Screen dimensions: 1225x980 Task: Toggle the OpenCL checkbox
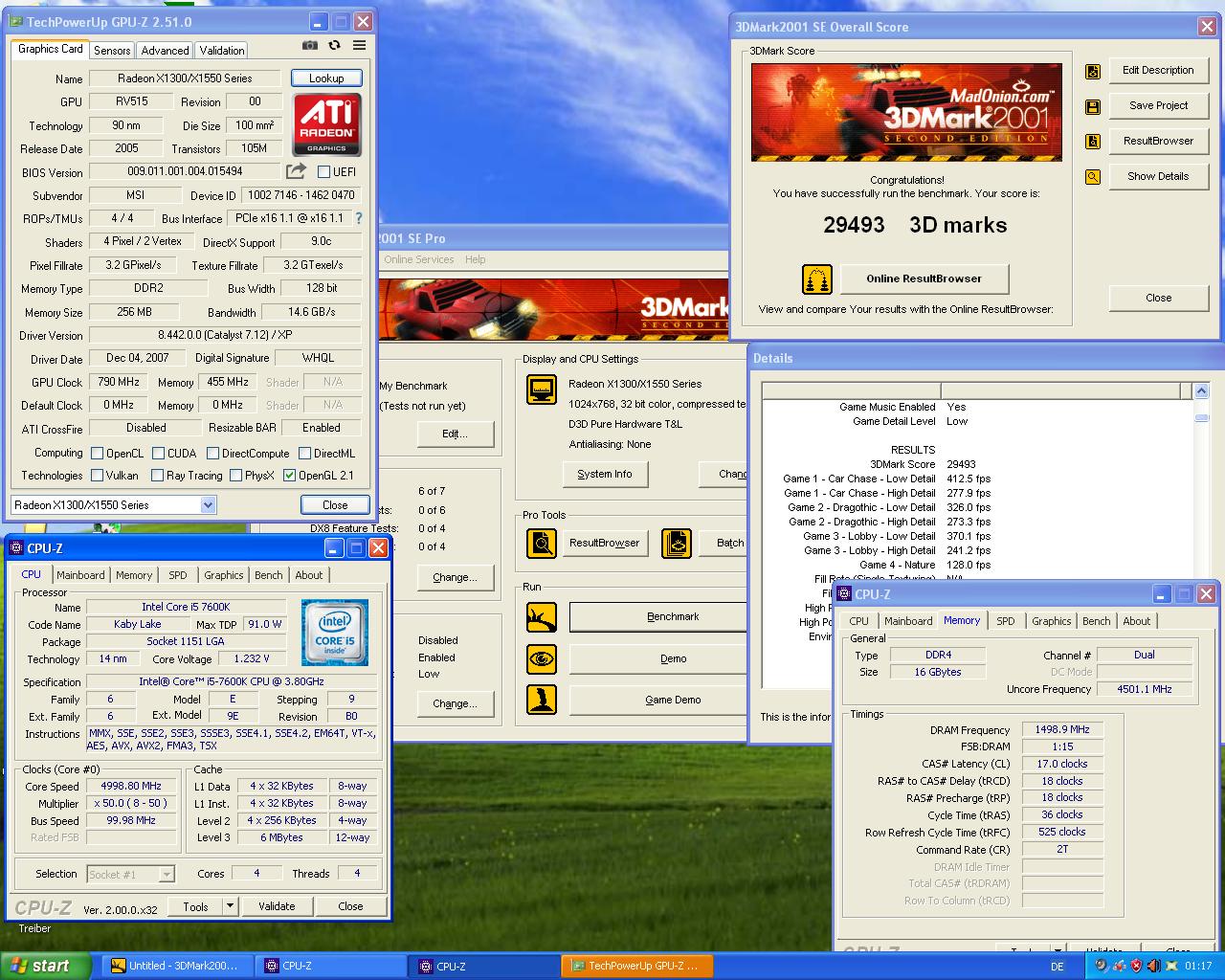coord(97,454)
